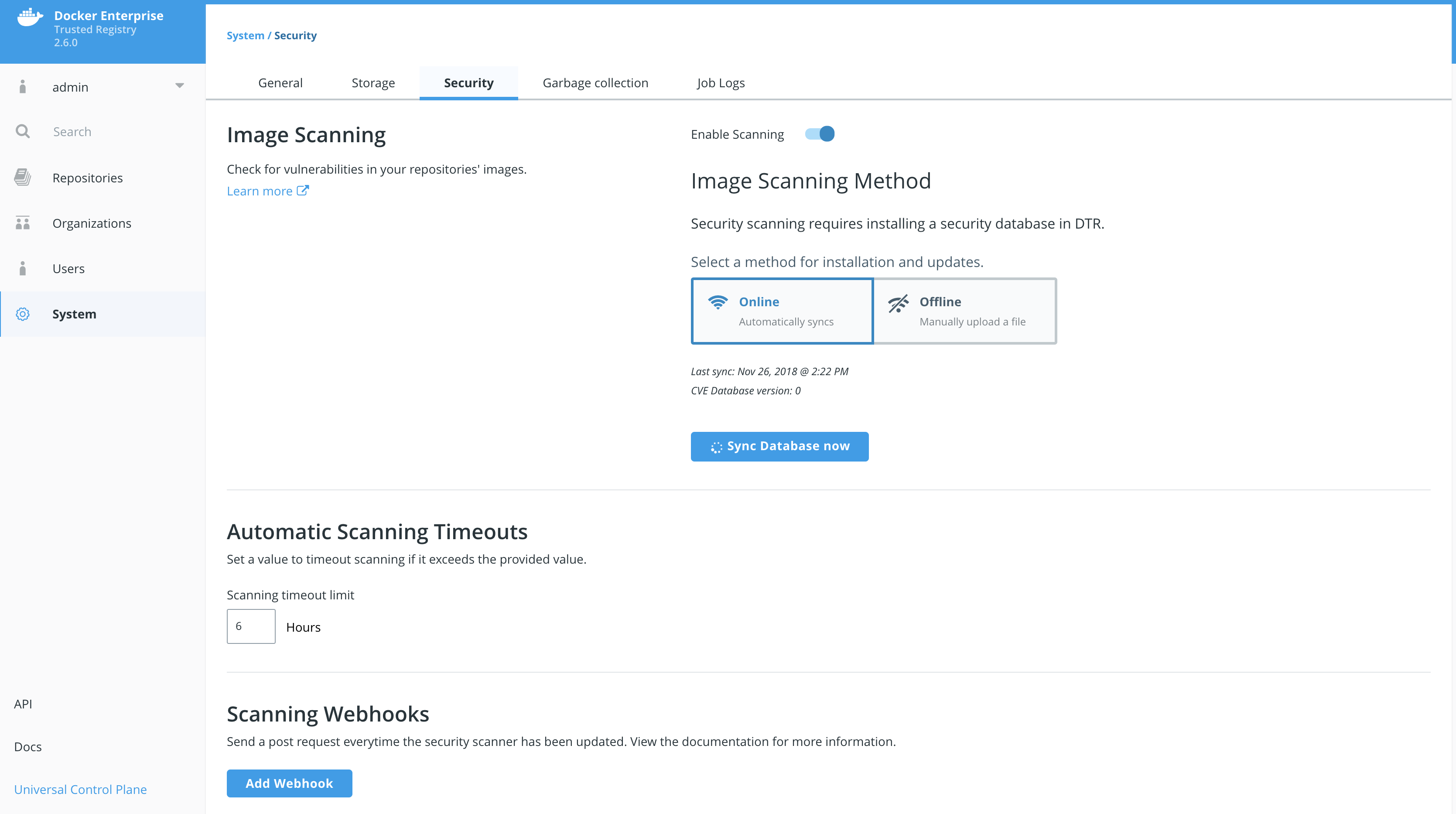This screenshot has height=814, width=1456.
Task: Click the Security breadcrumb text
Action: pos(295,35)
